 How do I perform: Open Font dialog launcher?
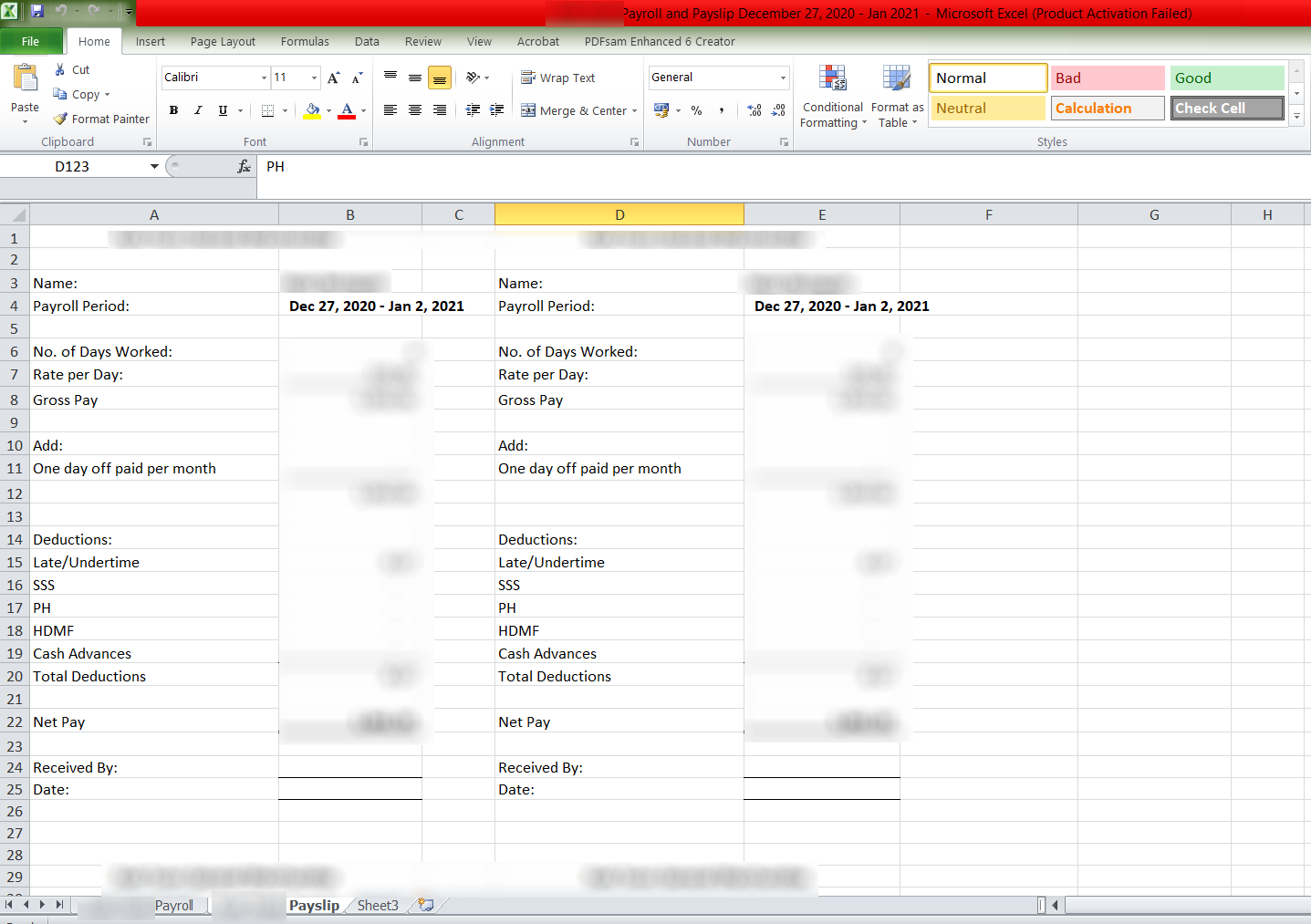point(363,142)
